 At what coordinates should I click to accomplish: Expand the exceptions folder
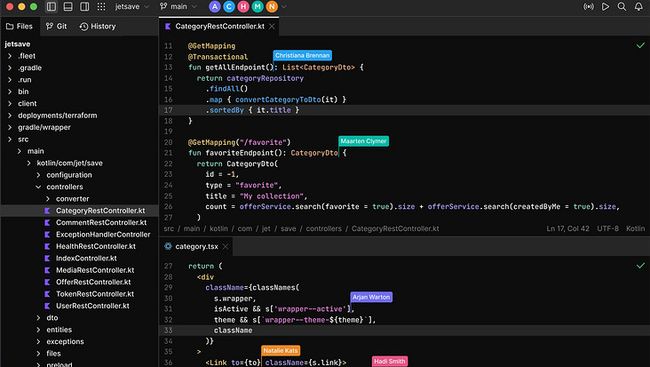(39, 342)
